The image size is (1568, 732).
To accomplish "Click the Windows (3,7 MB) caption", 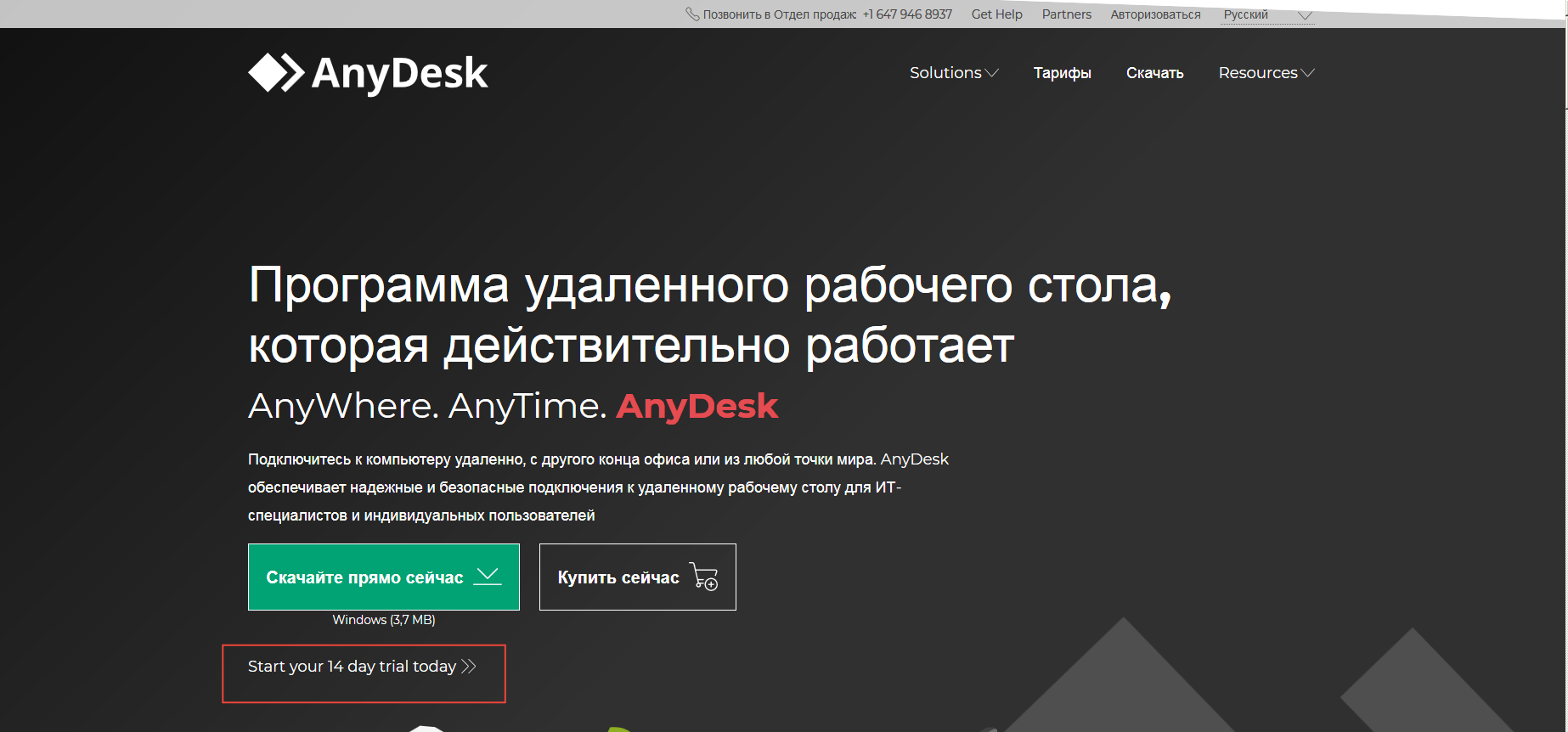I will 384,620.
